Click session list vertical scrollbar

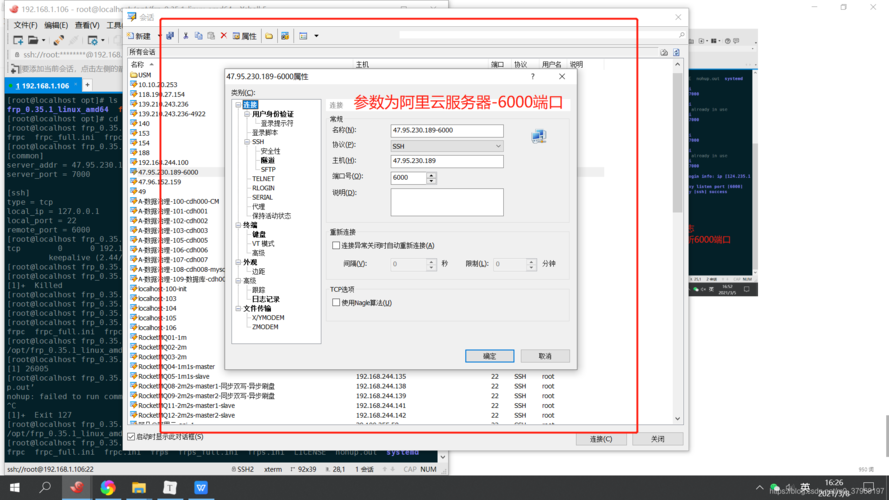point(678,241)
